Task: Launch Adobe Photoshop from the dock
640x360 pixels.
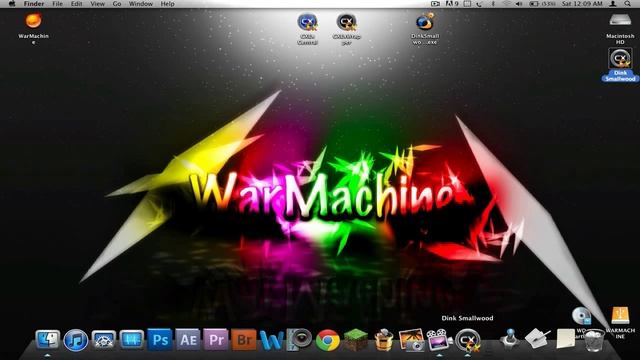Action: 160,340
